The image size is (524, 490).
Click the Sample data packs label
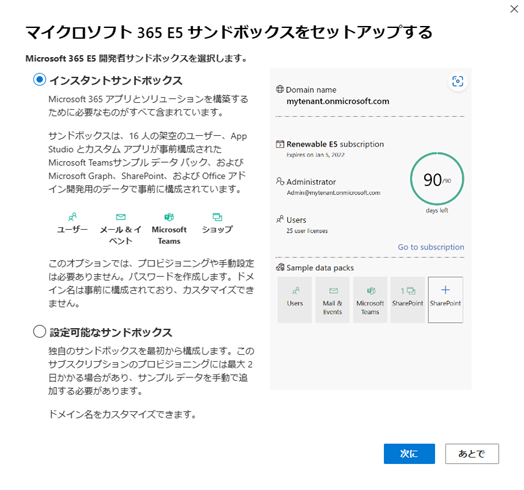(x=320, y=268)
